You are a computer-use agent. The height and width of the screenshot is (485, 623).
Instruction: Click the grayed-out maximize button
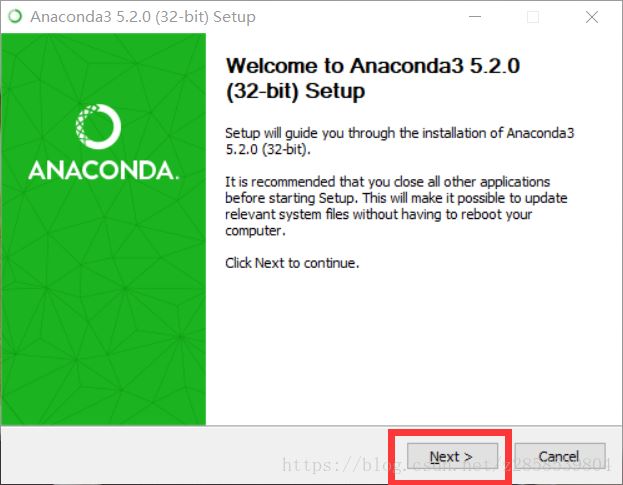(533, 16)
